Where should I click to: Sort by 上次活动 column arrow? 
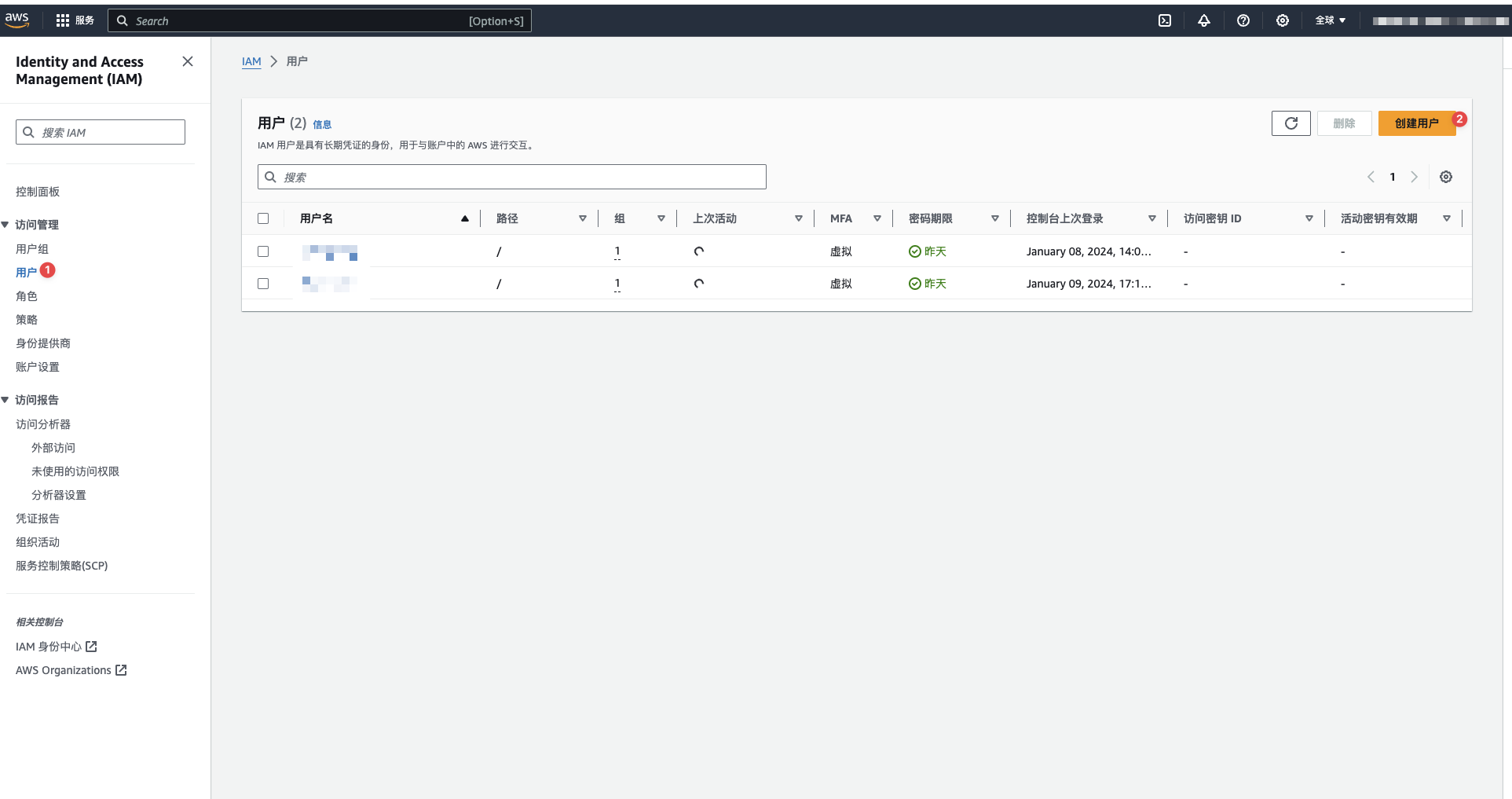(799, 218)
